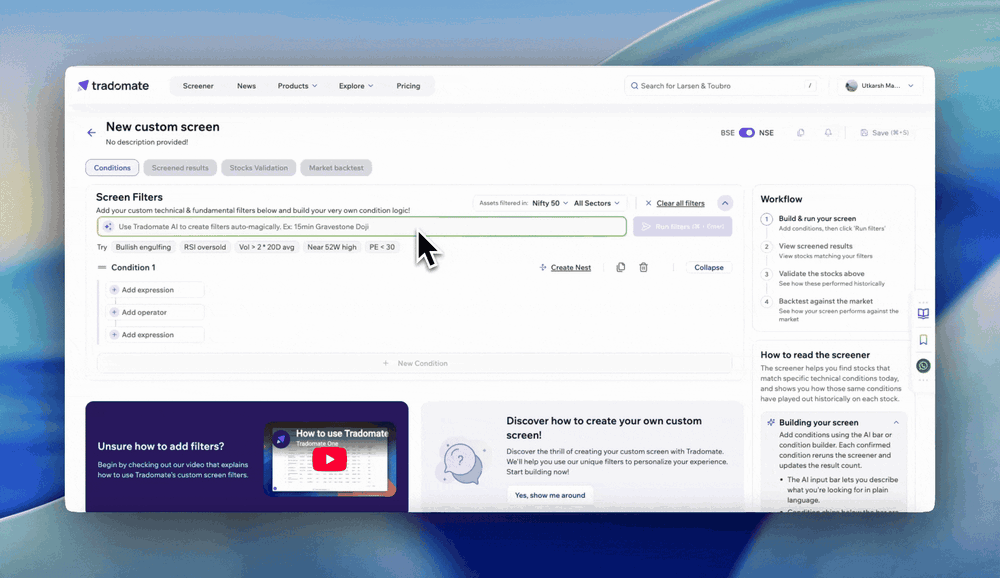The image size is (1000, 578).
Task: Switch to the Market backtest tab
Action: (336, 168)
